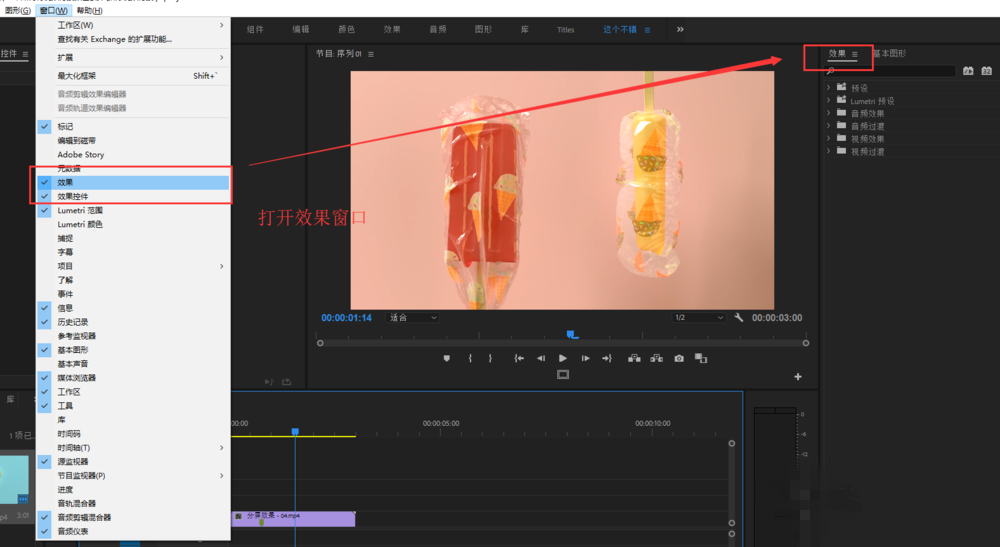Click the Mark In brace icon
This screenshot has width=1000, height=547.
(470, 358)
